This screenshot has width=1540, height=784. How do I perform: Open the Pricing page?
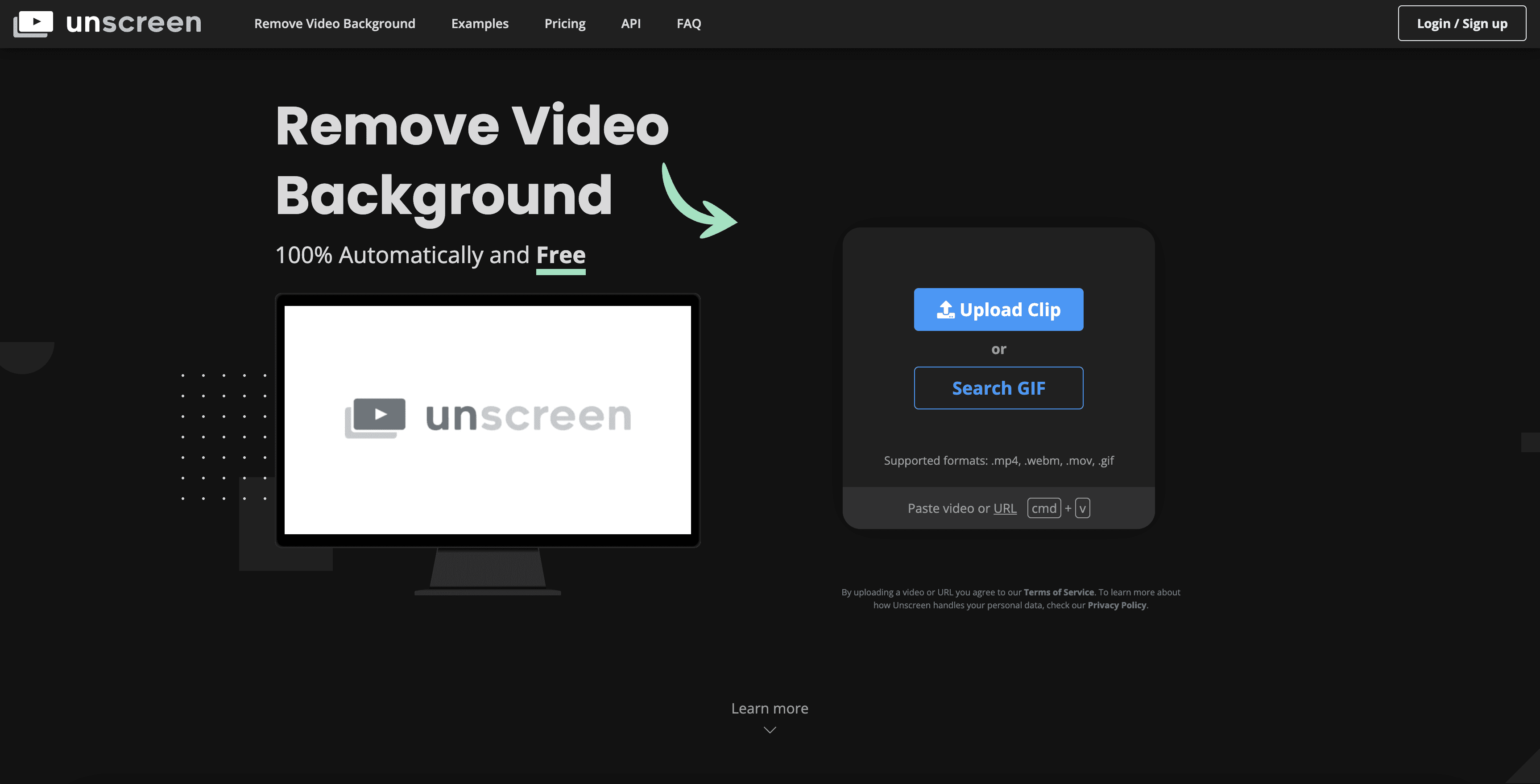click(564, 23)
